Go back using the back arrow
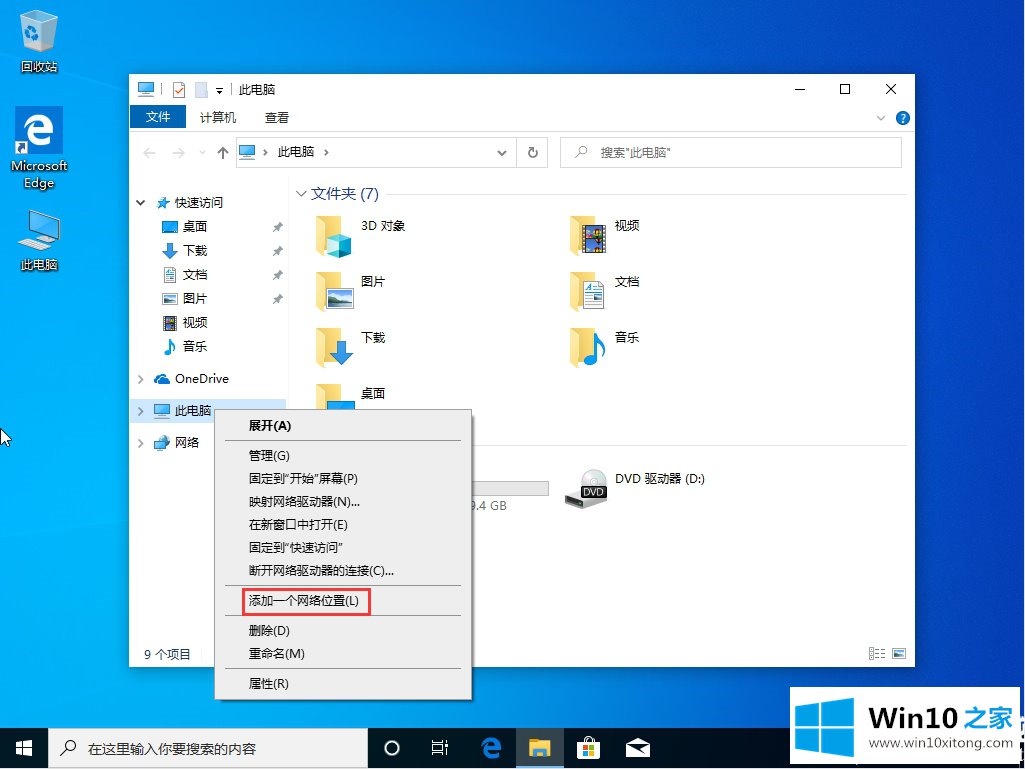The image size is (1025, 769). click(x=149, y=153)
